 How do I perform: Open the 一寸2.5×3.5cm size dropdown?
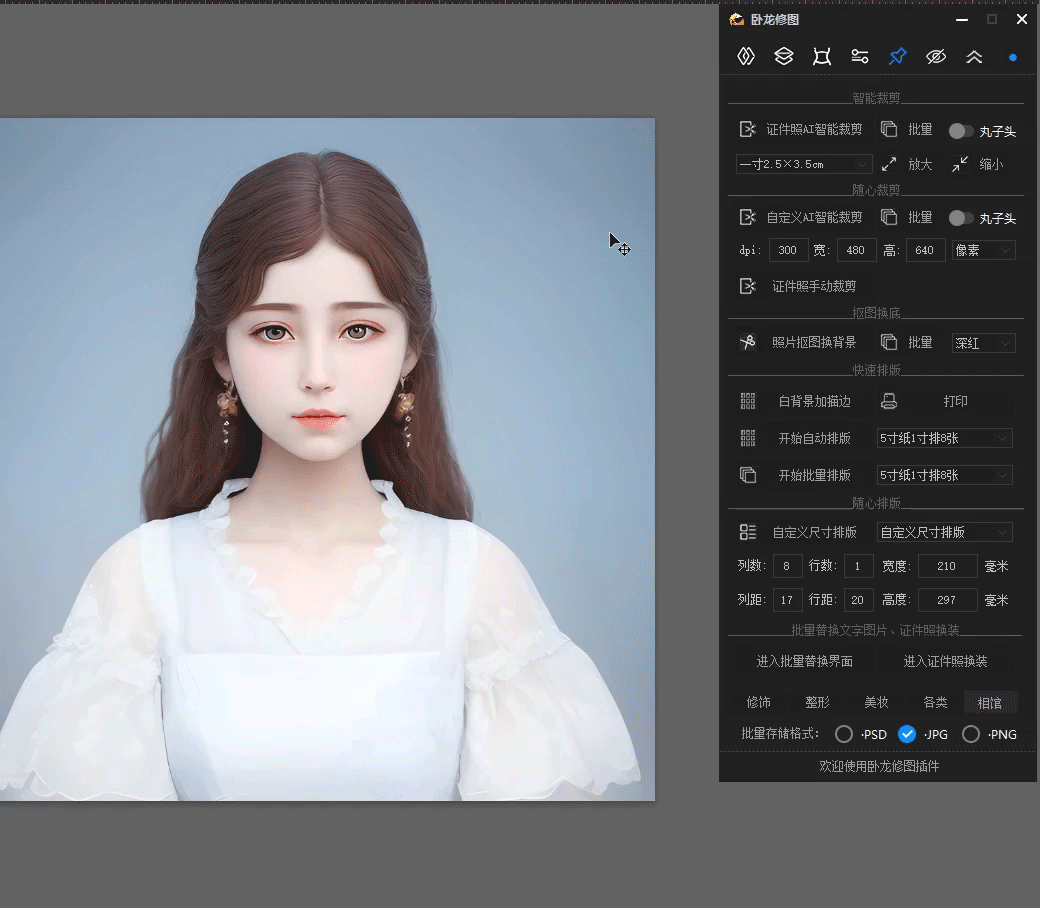pyautogui.click(x=803, y=163)
